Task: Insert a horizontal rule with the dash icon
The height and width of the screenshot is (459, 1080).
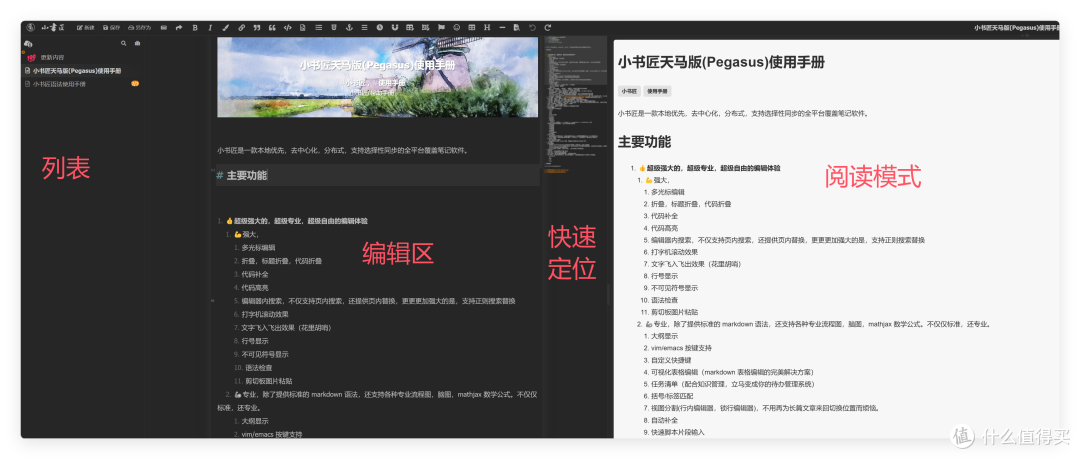Action: (x=502, y=28)
